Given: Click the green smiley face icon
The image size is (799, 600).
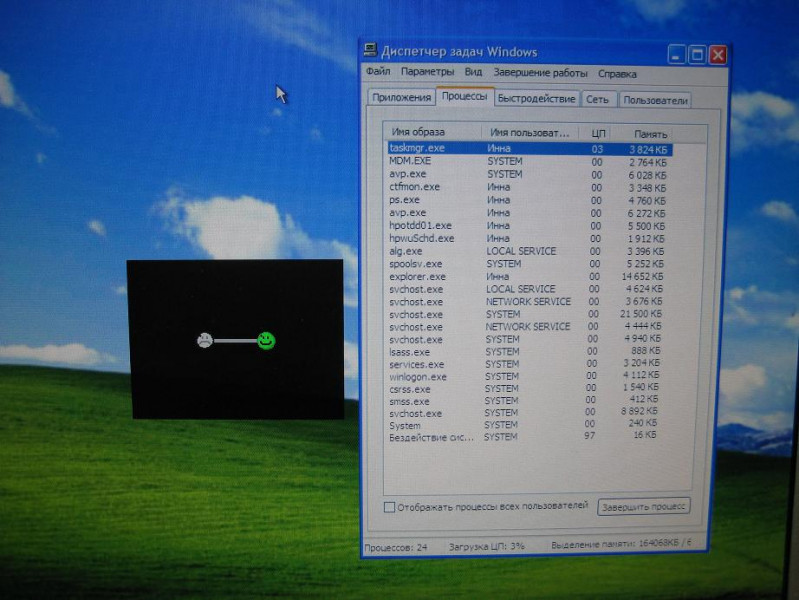Looking at the screenshot, I should click(267, 341).
